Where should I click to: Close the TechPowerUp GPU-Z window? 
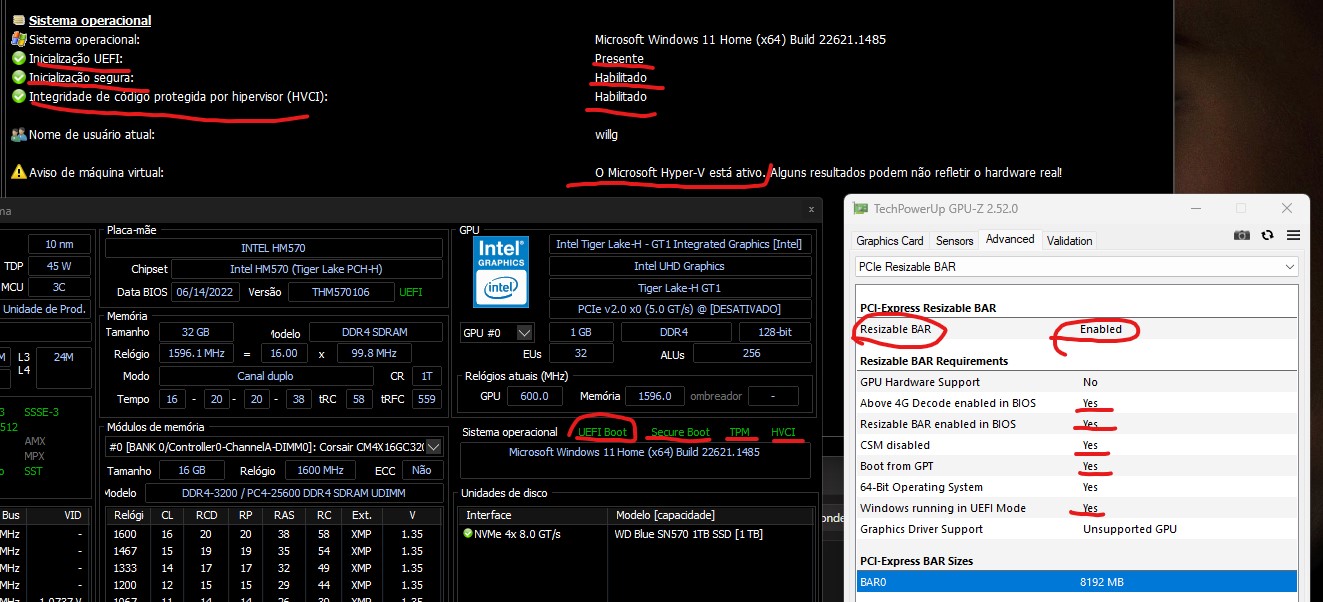tap(1287, 208)
